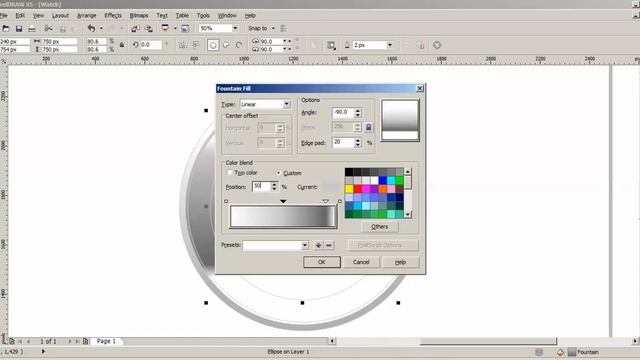This screenshot has height=360, width=640.
Task: Click the palette scroll down arrow
Action: click(x=407, y=214)
